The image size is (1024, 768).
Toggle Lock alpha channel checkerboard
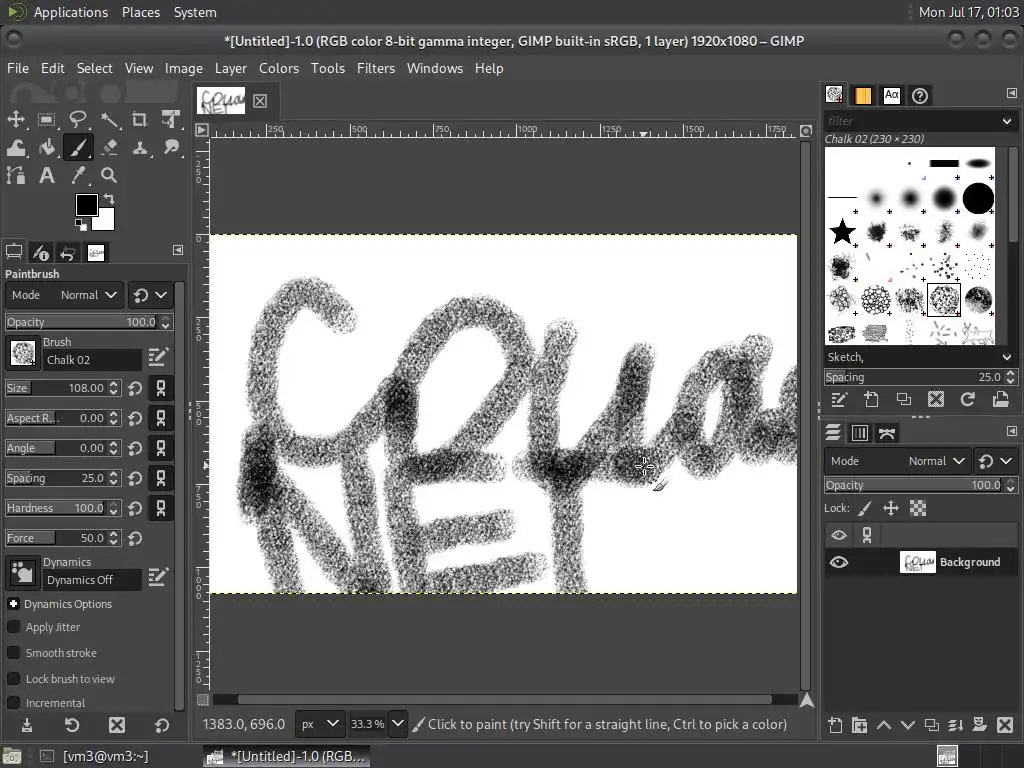pos(918,508)
